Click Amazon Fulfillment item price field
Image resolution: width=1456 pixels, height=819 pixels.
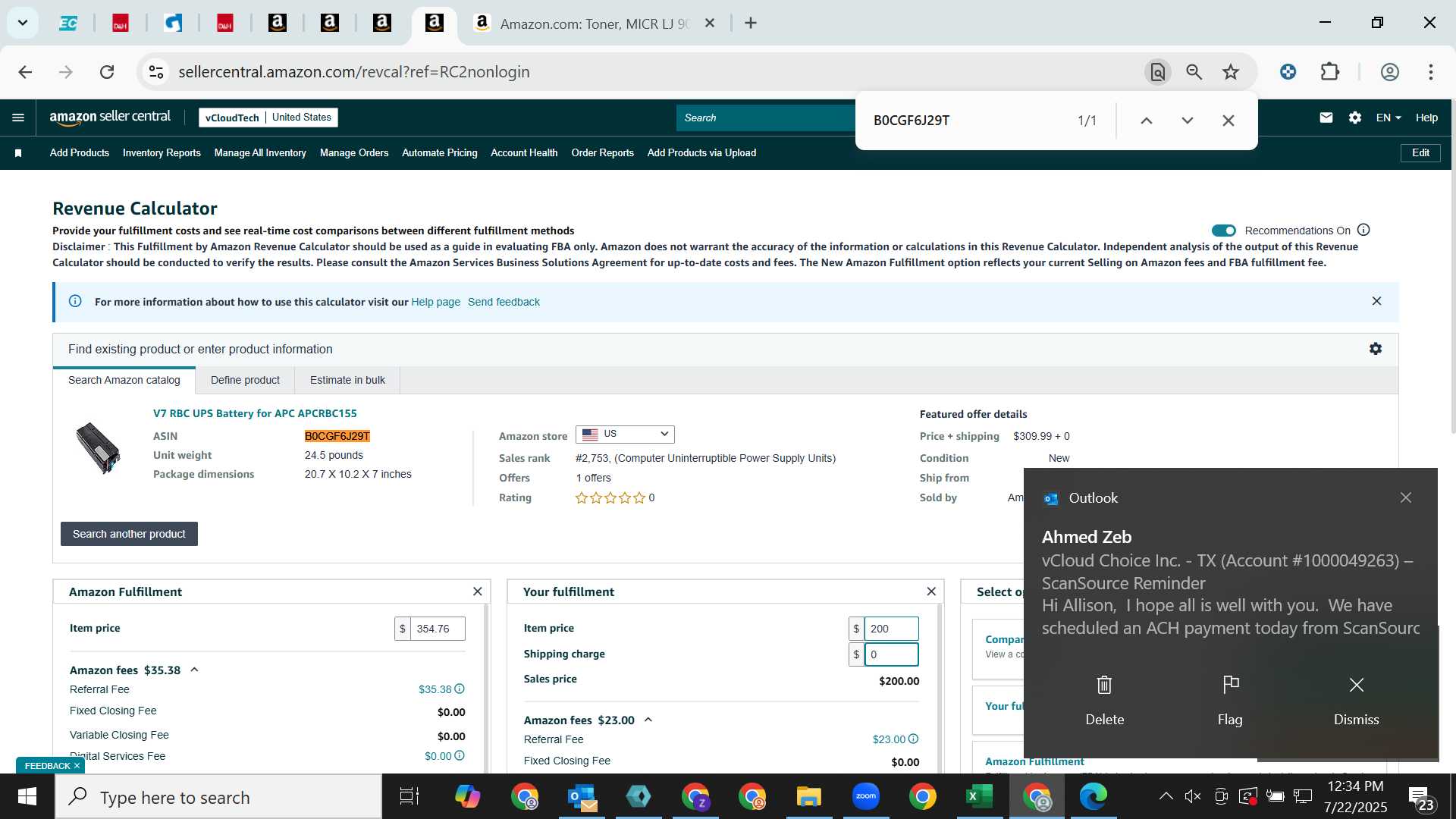pyautogui.click(x=438, y=629)
